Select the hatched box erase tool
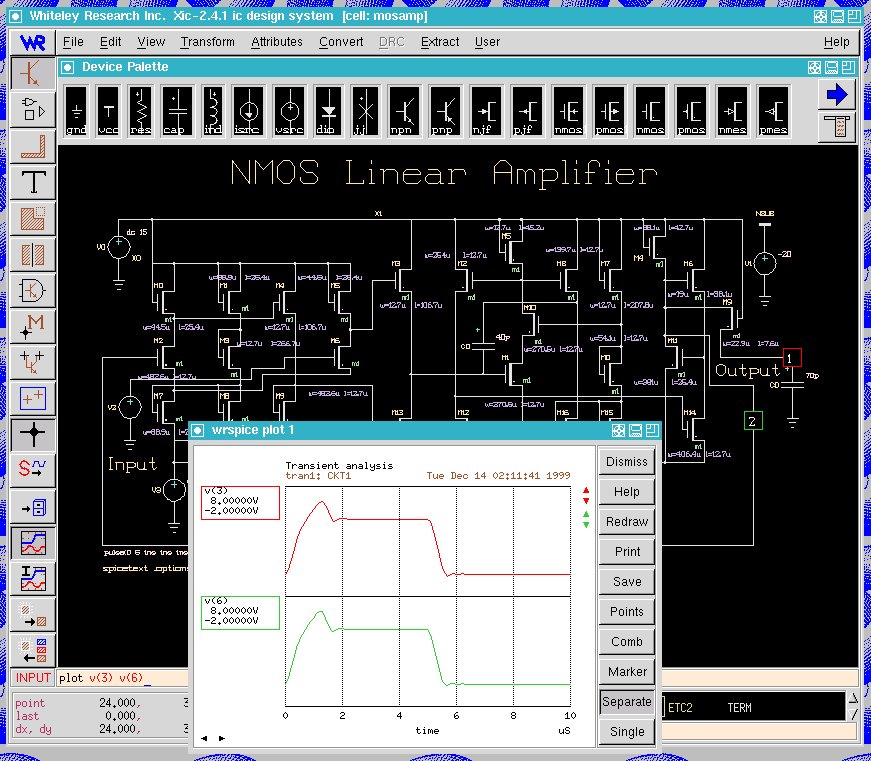 [x=33, y=218]
